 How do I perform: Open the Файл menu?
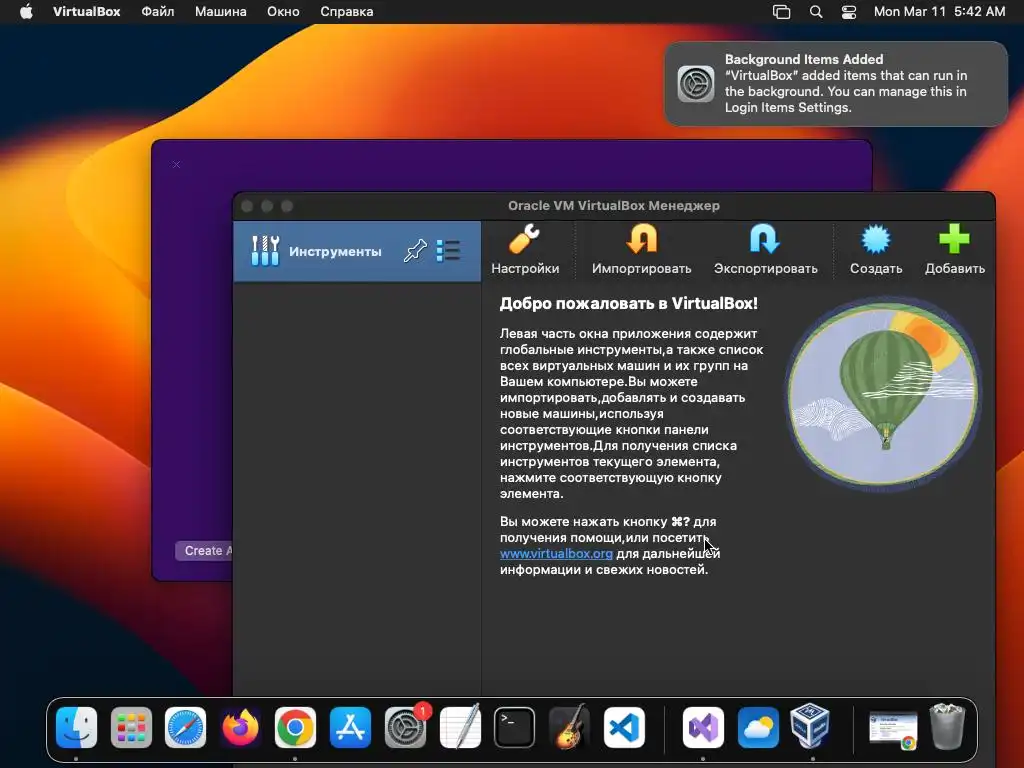tap(158, 12)
